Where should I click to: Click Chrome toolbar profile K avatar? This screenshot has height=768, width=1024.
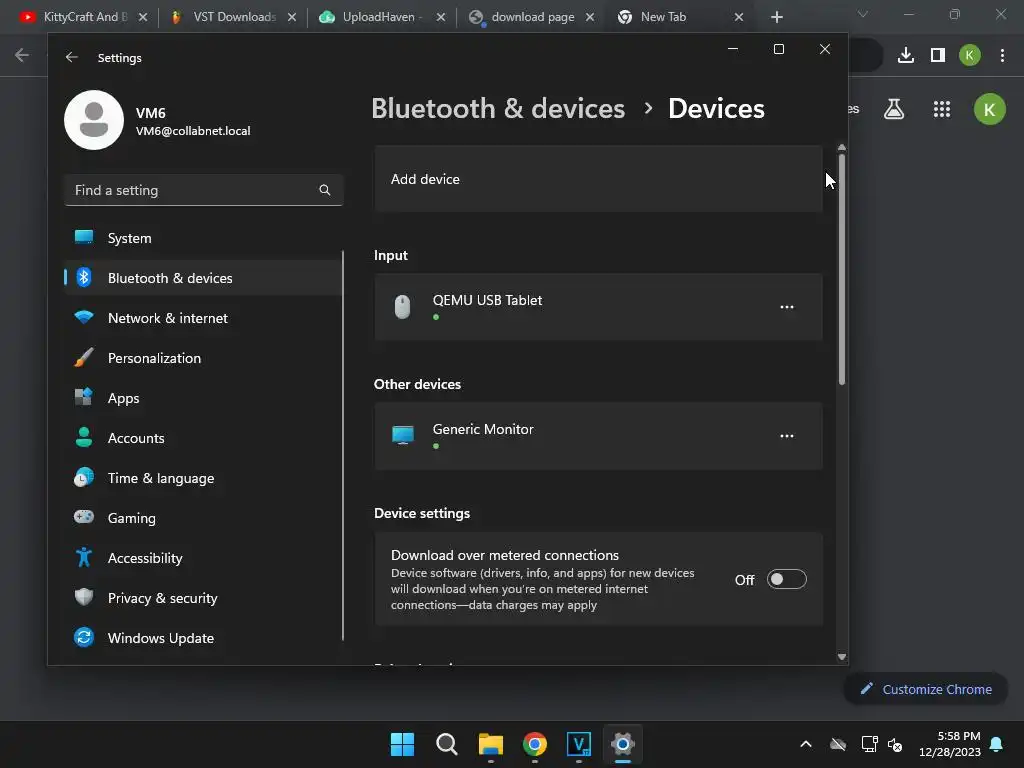pos(970,56)
